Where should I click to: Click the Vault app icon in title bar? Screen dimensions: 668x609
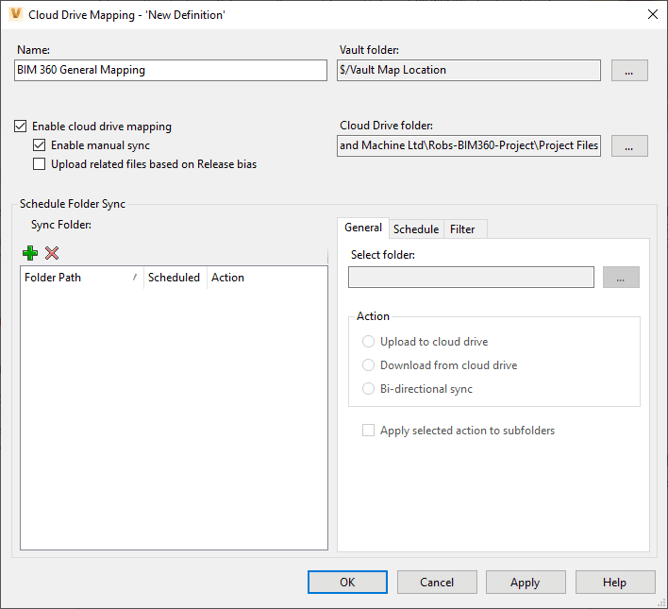(16, 14)
